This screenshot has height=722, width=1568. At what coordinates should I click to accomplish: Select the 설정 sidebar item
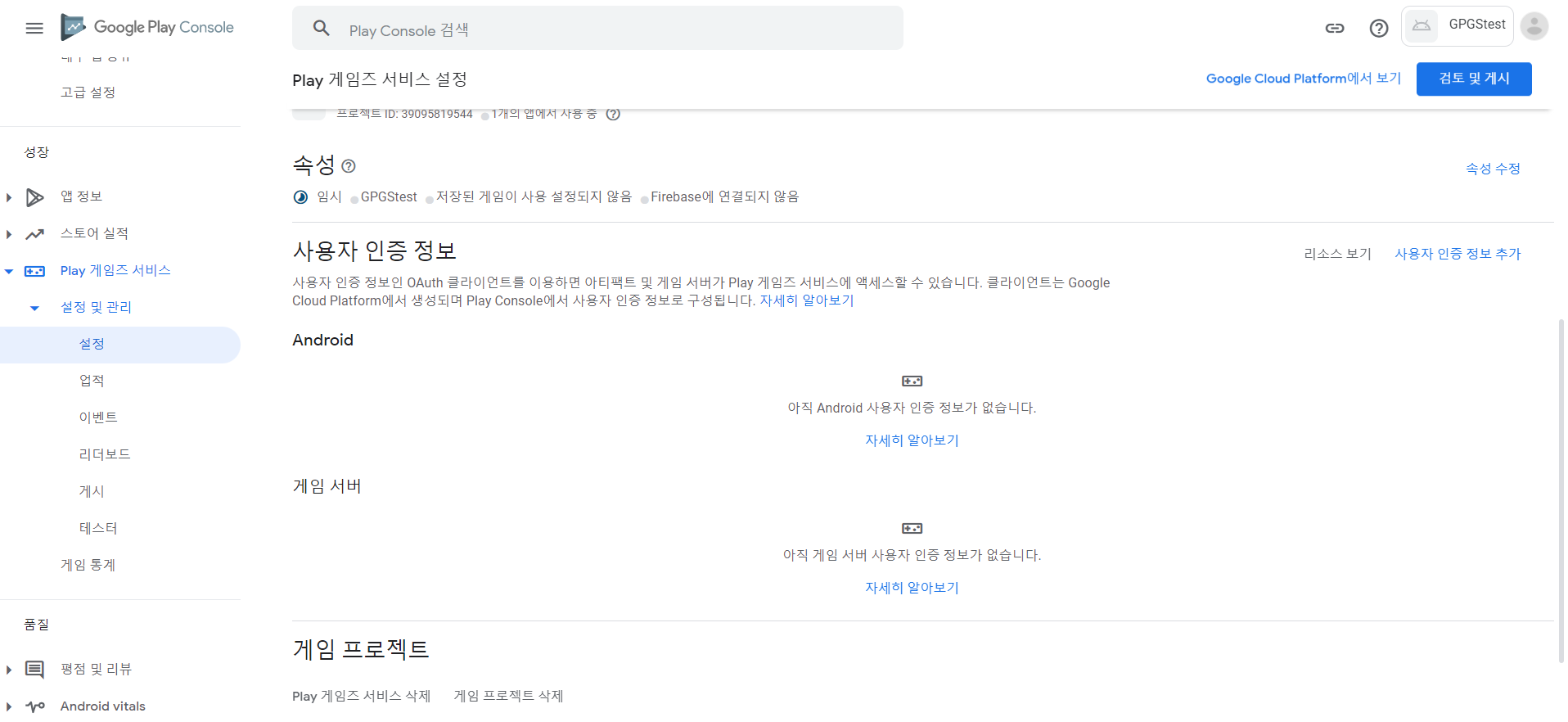120,345
